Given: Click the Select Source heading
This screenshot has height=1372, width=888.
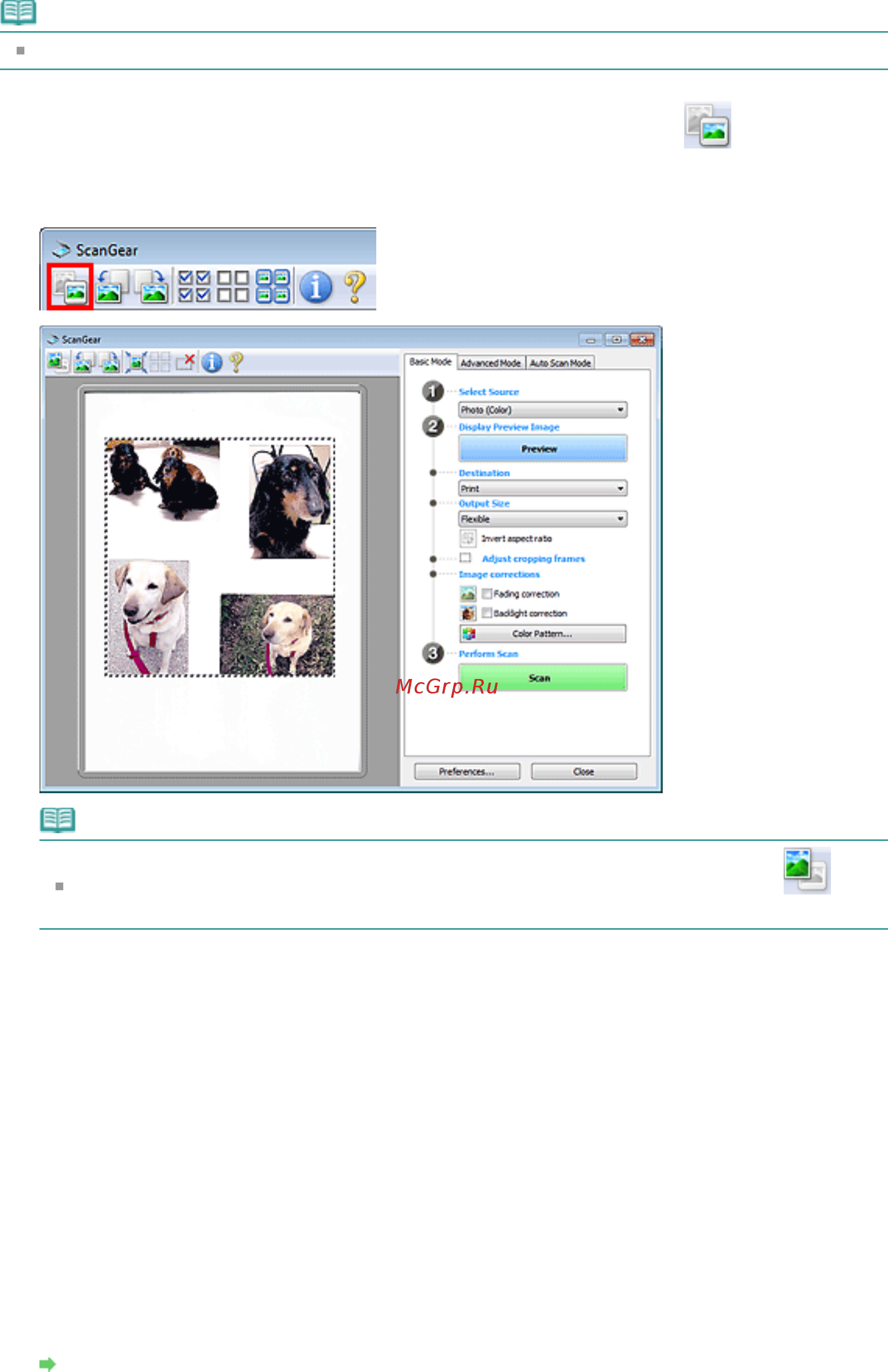Looking at the screenshot, I should click(489, 392).
